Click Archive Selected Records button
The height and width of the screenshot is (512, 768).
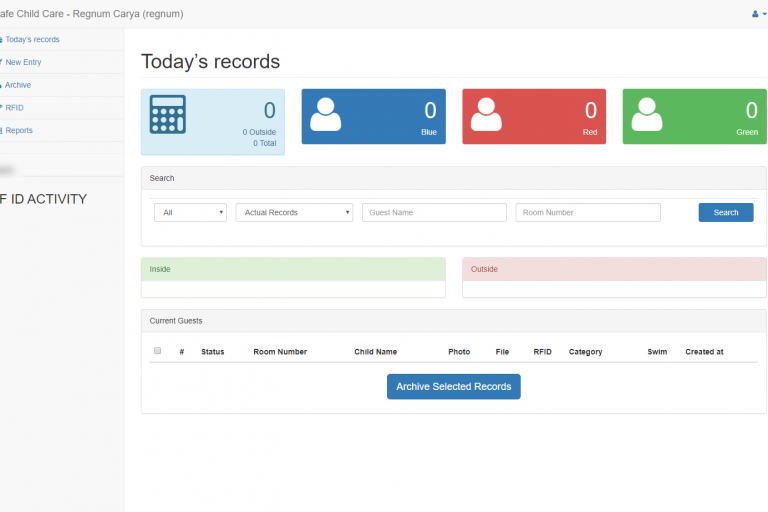coord(453,387)
